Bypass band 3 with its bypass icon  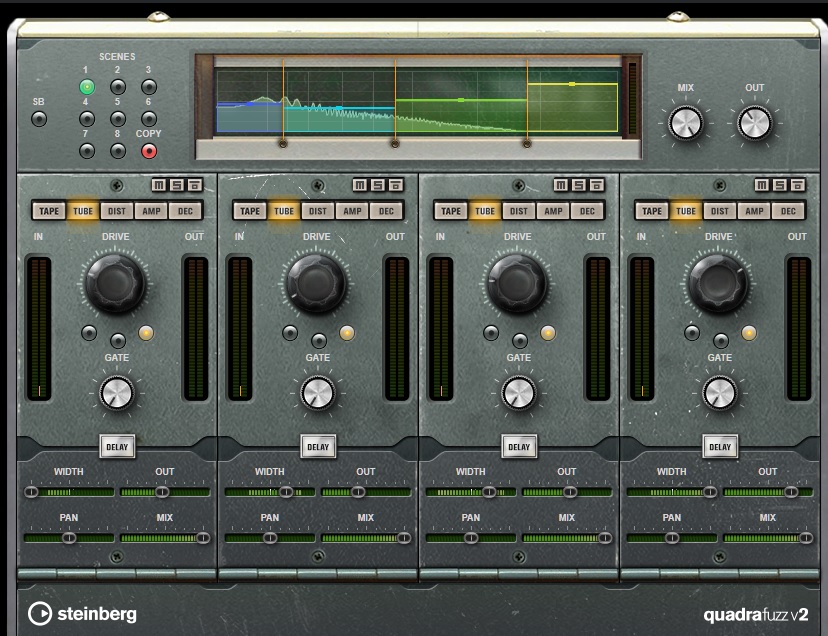click(596, 185)
